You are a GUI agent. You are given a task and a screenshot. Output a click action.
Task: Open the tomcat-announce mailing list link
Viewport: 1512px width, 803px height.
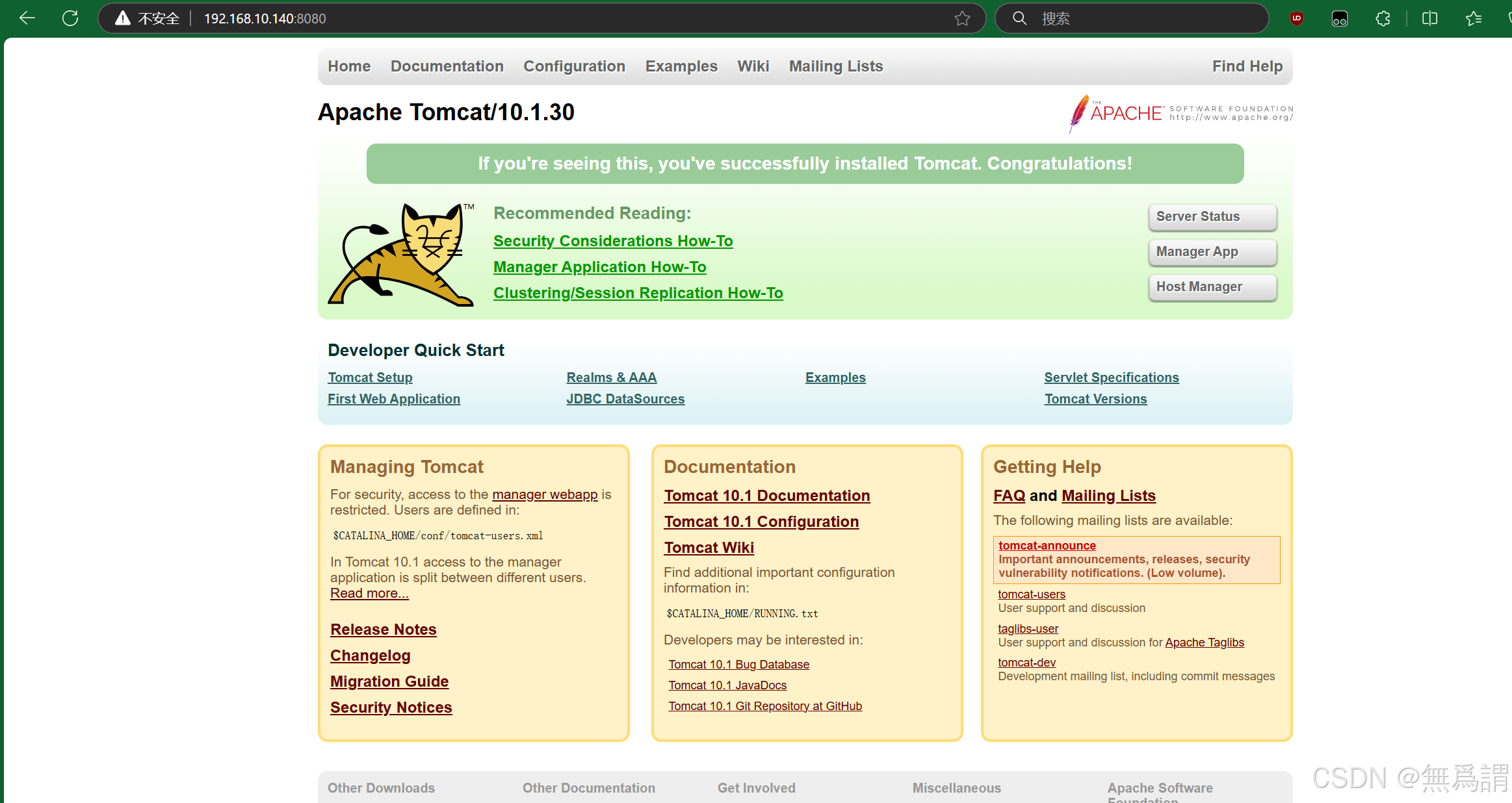coord(1047,545)
